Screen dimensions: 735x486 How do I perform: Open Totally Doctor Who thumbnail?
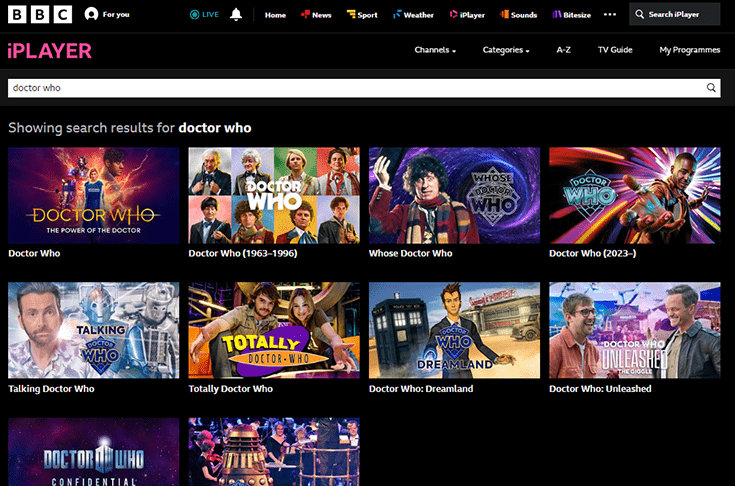pyautogui.click(x=274, y=330)
